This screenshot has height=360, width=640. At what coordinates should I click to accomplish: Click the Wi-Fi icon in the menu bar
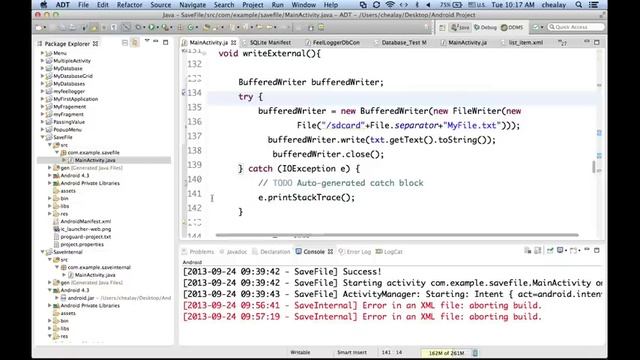pos(390,5)
